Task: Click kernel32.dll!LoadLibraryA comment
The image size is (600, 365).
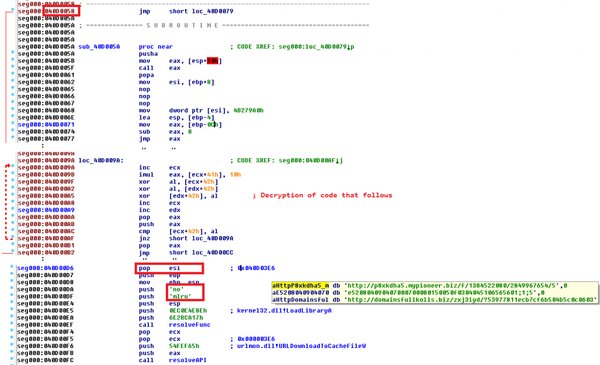Action: [x=281, y=311]
